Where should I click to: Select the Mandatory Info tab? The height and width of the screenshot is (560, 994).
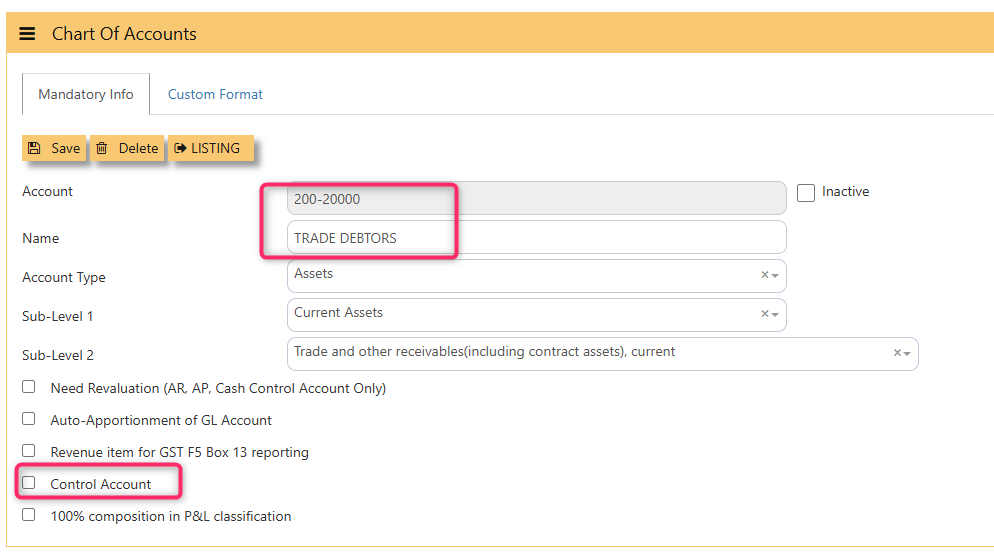[x=85, y=94]
